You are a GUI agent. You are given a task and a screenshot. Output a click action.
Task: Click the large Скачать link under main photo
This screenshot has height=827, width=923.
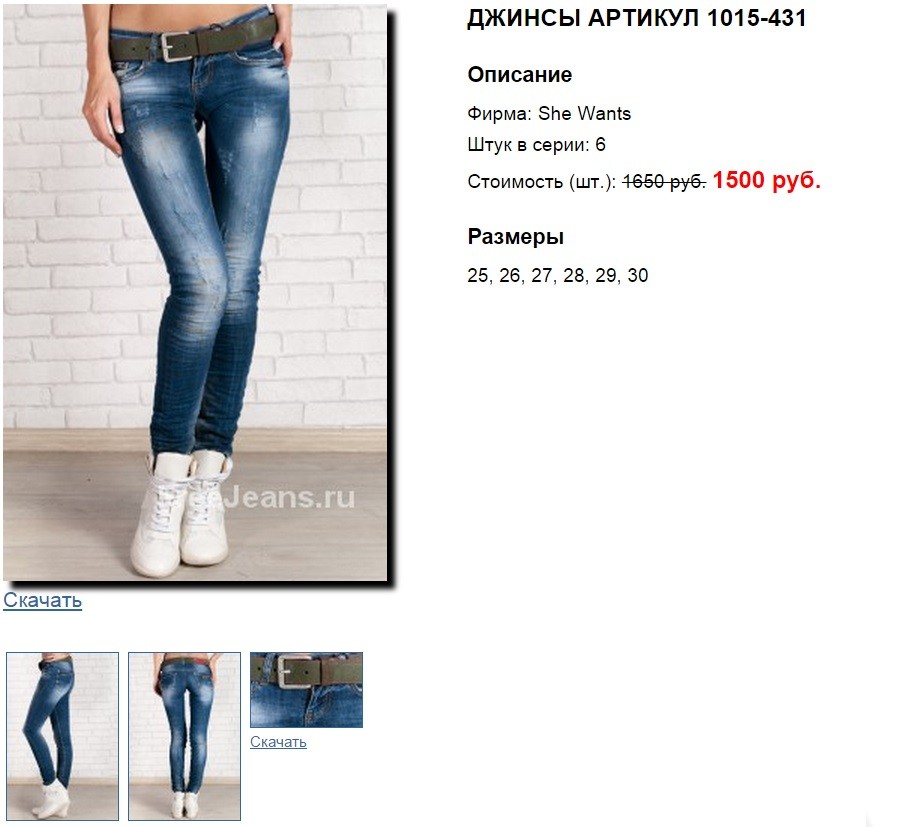(x=42, y=600)
